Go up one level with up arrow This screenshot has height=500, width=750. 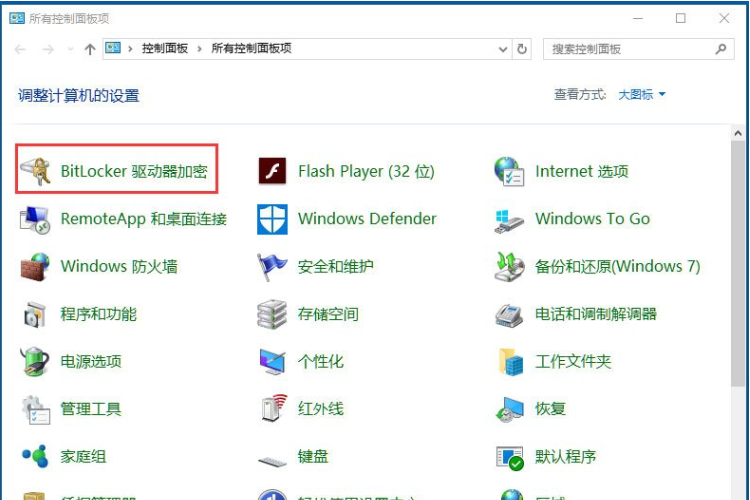click(x=90, y=49)
